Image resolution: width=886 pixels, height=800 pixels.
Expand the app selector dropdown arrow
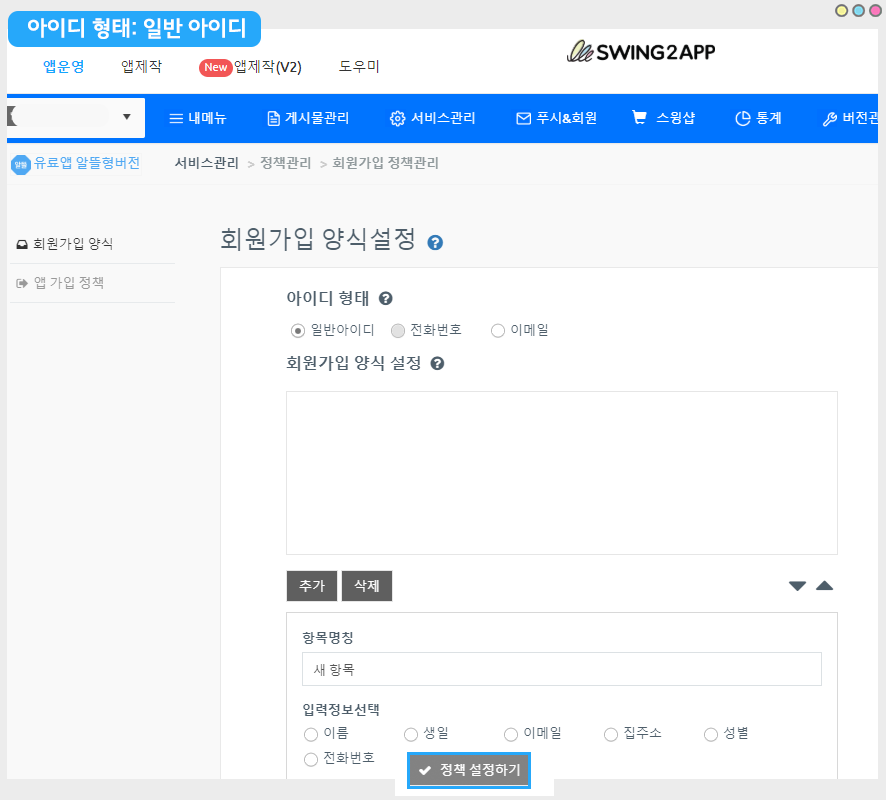pyautogui.click(x=127, y=117)
